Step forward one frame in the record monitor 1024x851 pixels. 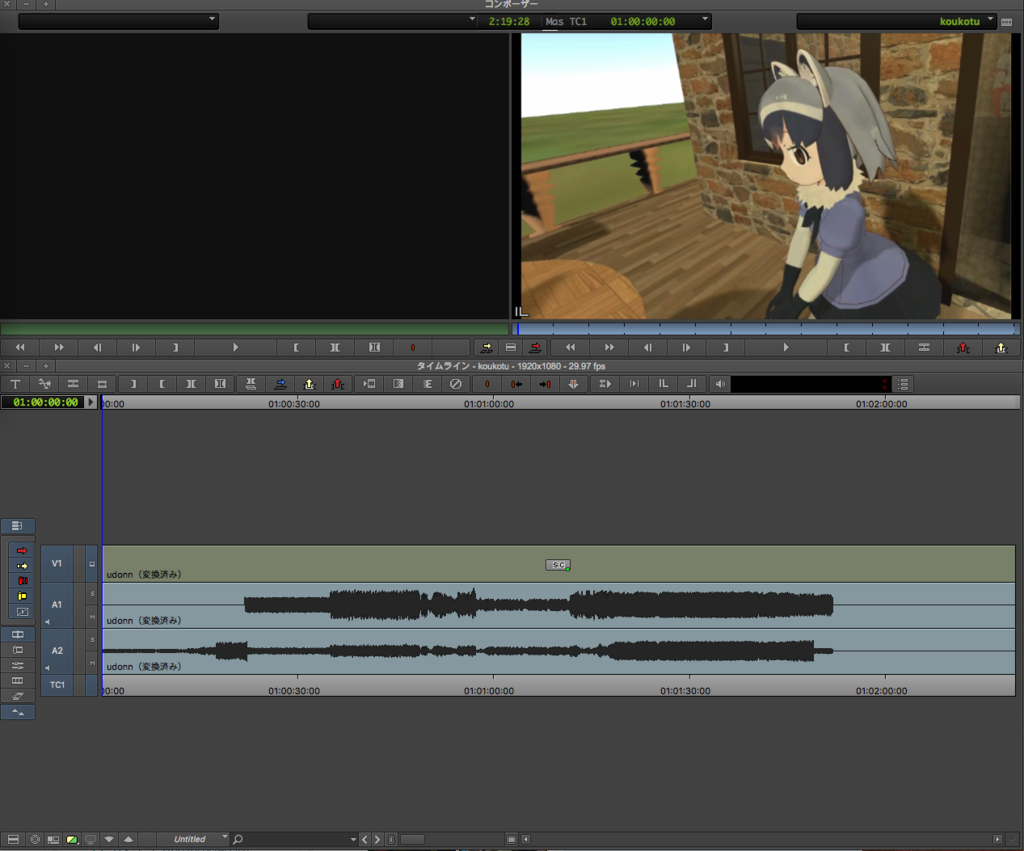click(x=686, y=347)
